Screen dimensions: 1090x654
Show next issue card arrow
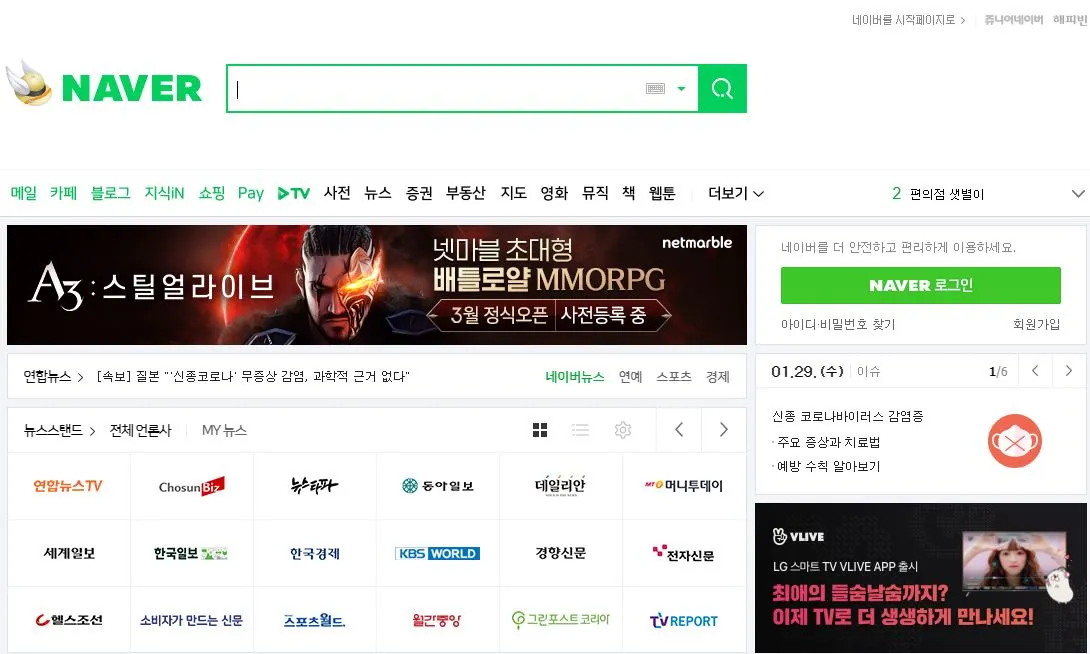[x=1069, y=371]
